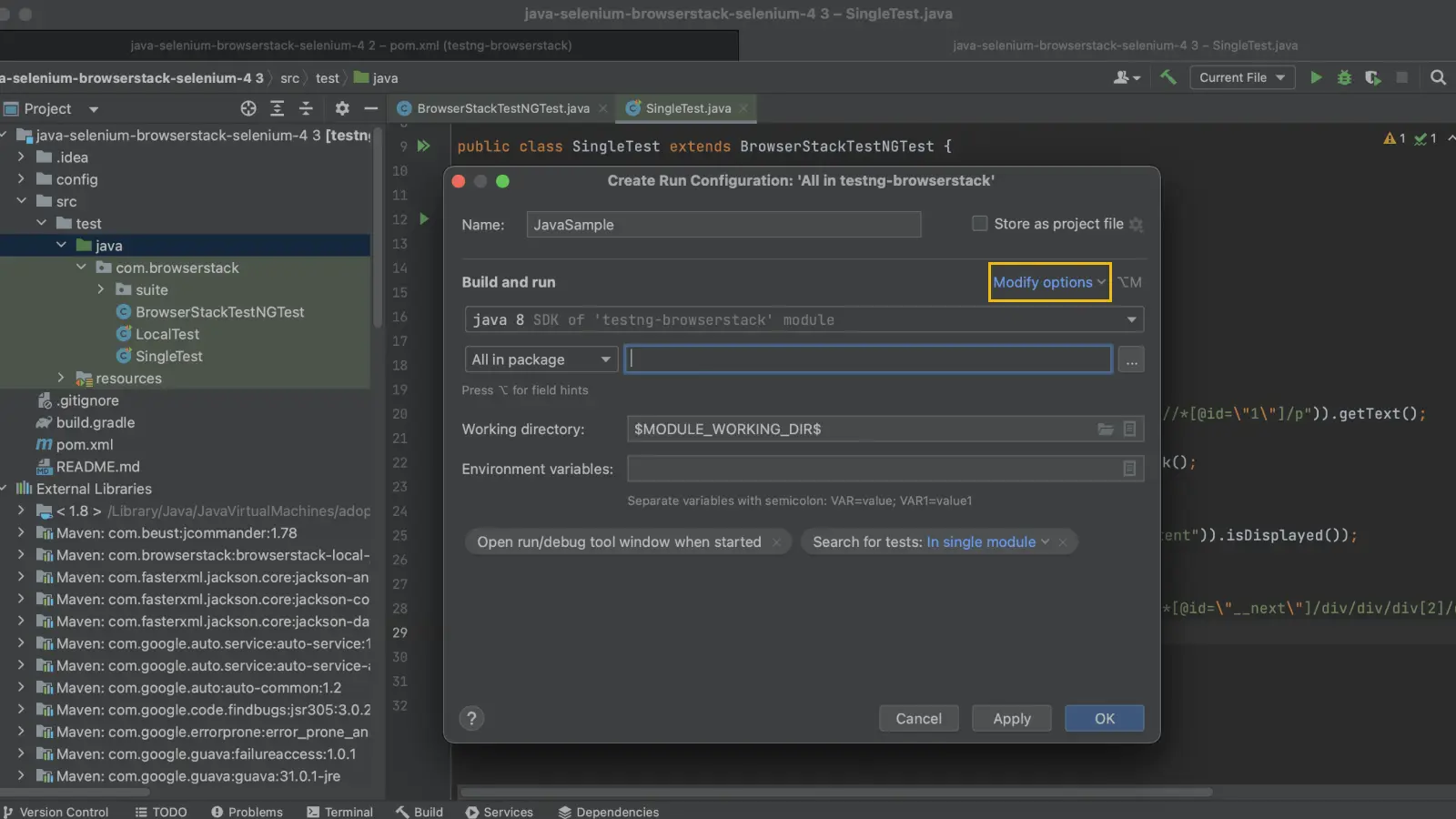Click the Cancel button
Image resolution: width=1456 pixels, height=819 pixels.
(x=918, y=719)
